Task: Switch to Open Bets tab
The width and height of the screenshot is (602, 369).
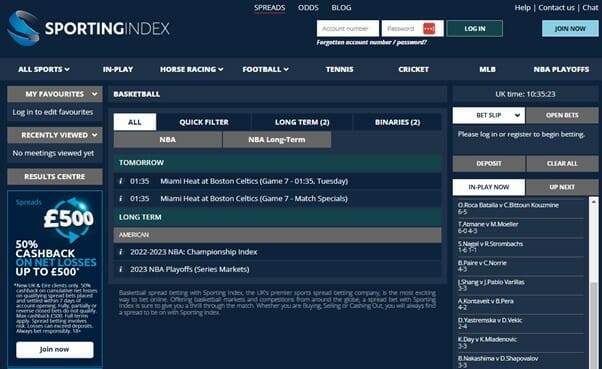Action: point(562,115)
